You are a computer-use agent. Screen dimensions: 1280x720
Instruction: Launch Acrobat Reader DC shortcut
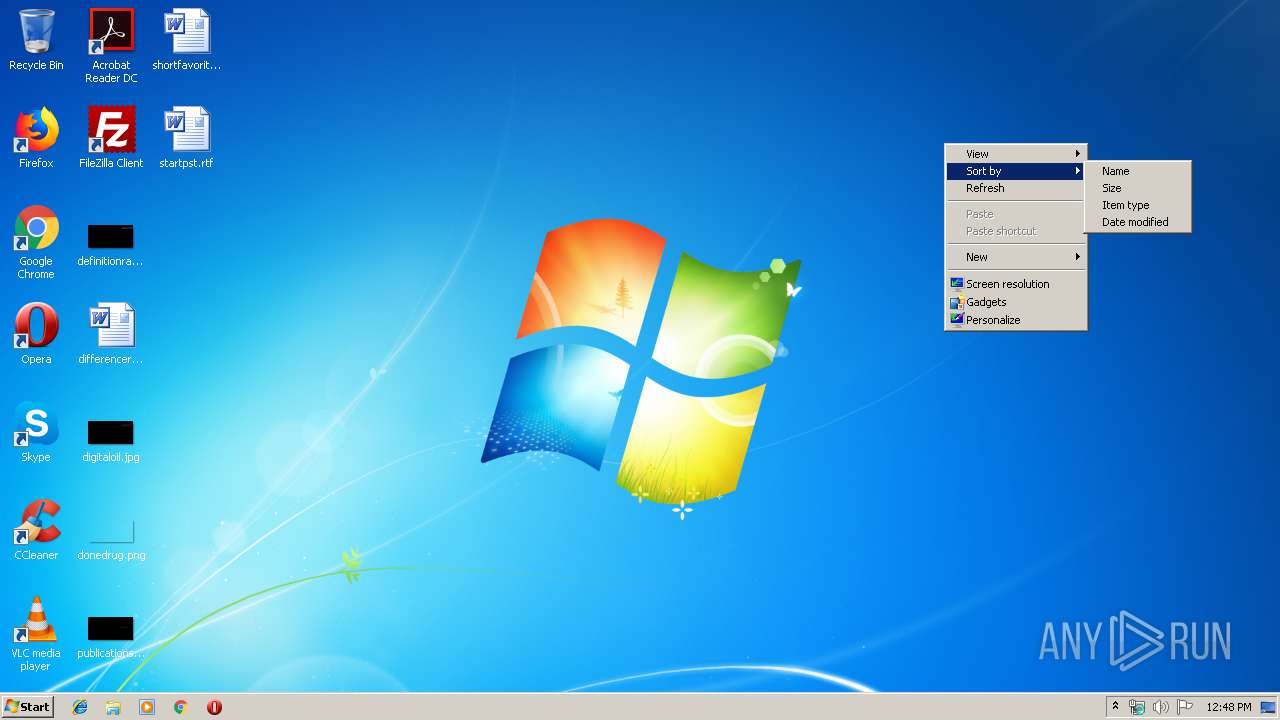(x=111, y=46)
